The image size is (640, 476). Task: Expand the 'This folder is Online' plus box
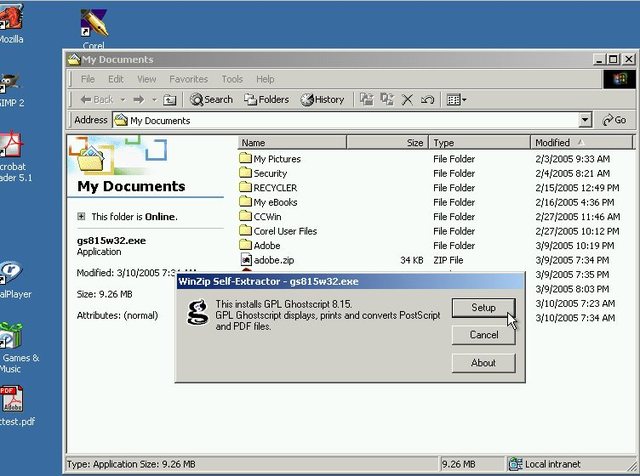pos(81,216)
